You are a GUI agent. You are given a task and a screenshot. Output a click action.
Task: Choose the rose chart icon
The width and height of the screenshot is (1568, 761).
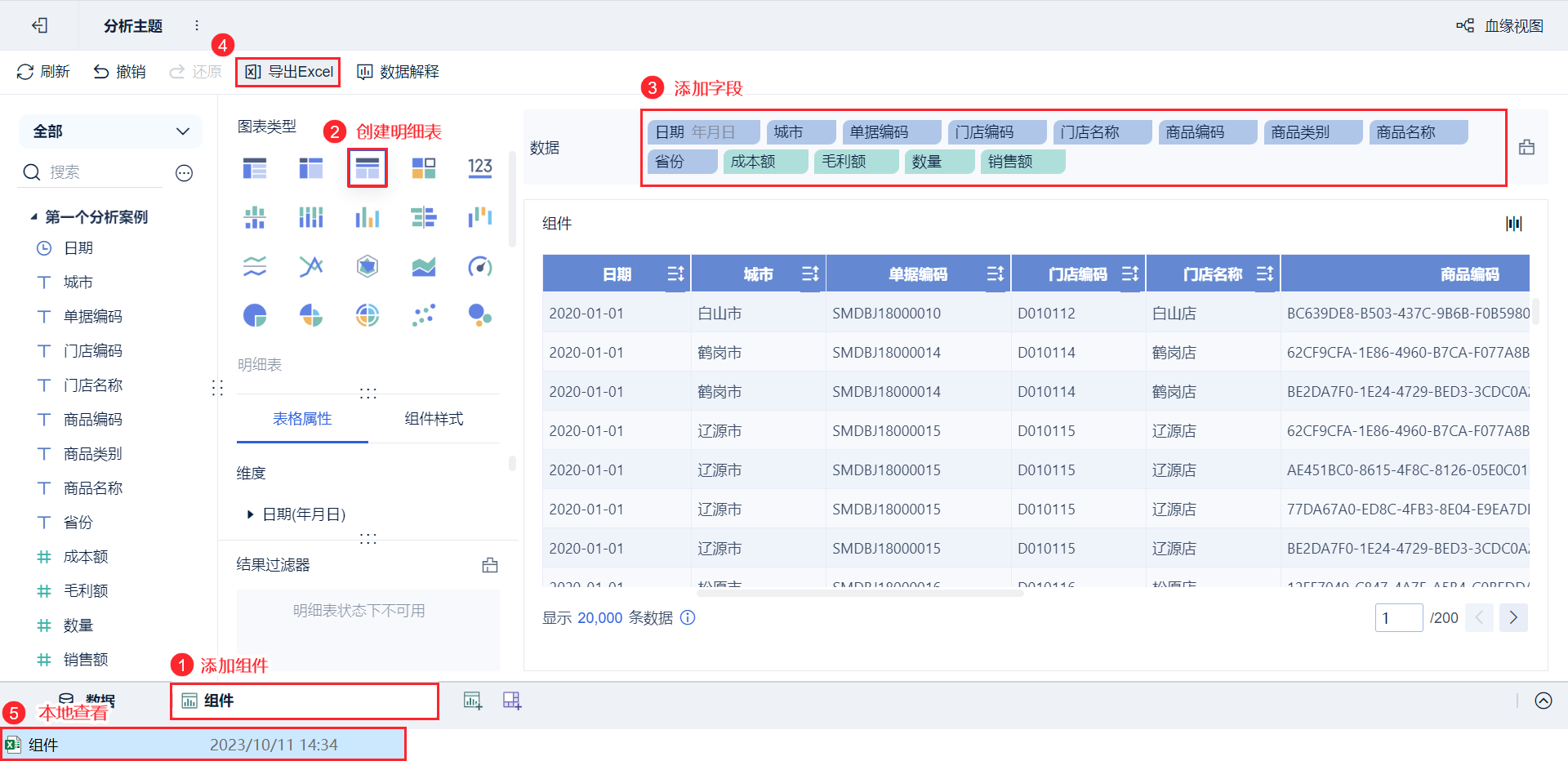click(311, 315)
